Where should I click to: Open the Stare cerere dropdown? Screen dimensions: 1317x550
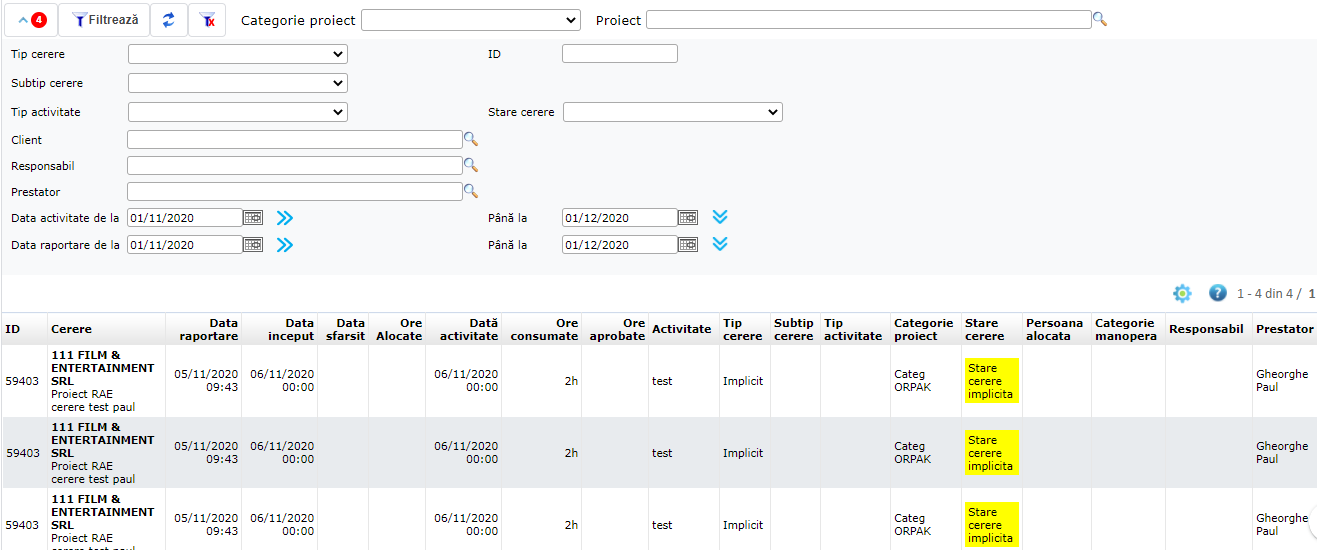(x=672, y=112)
